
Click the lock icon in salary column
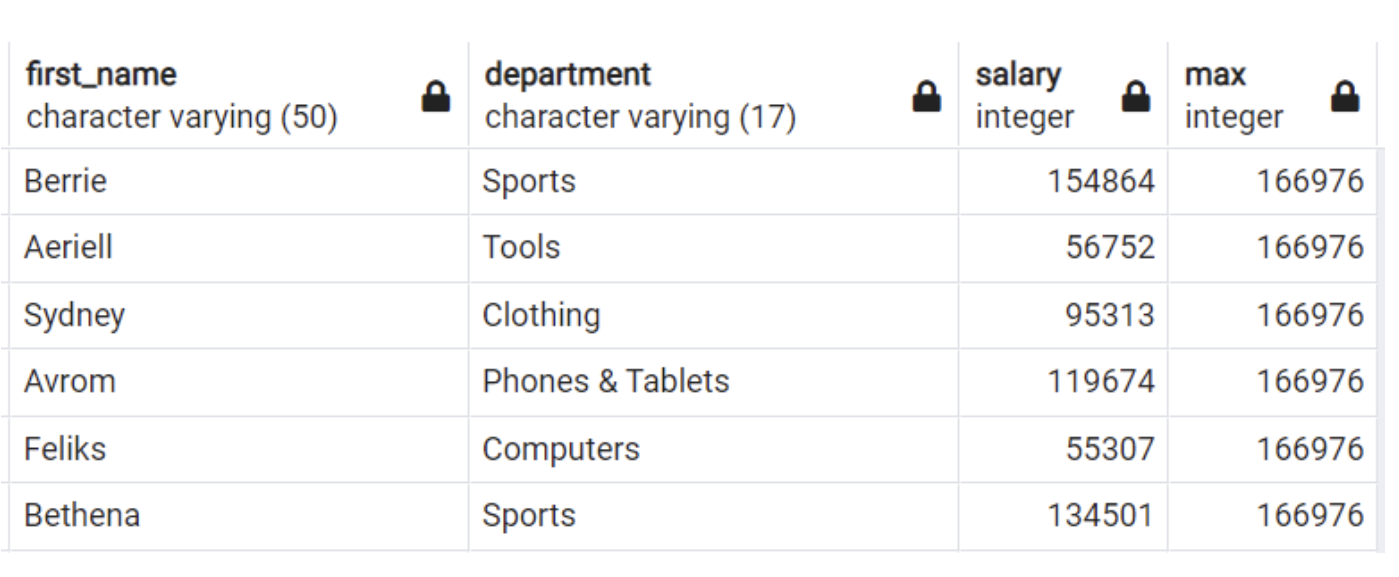click(x=1135, y=97)
